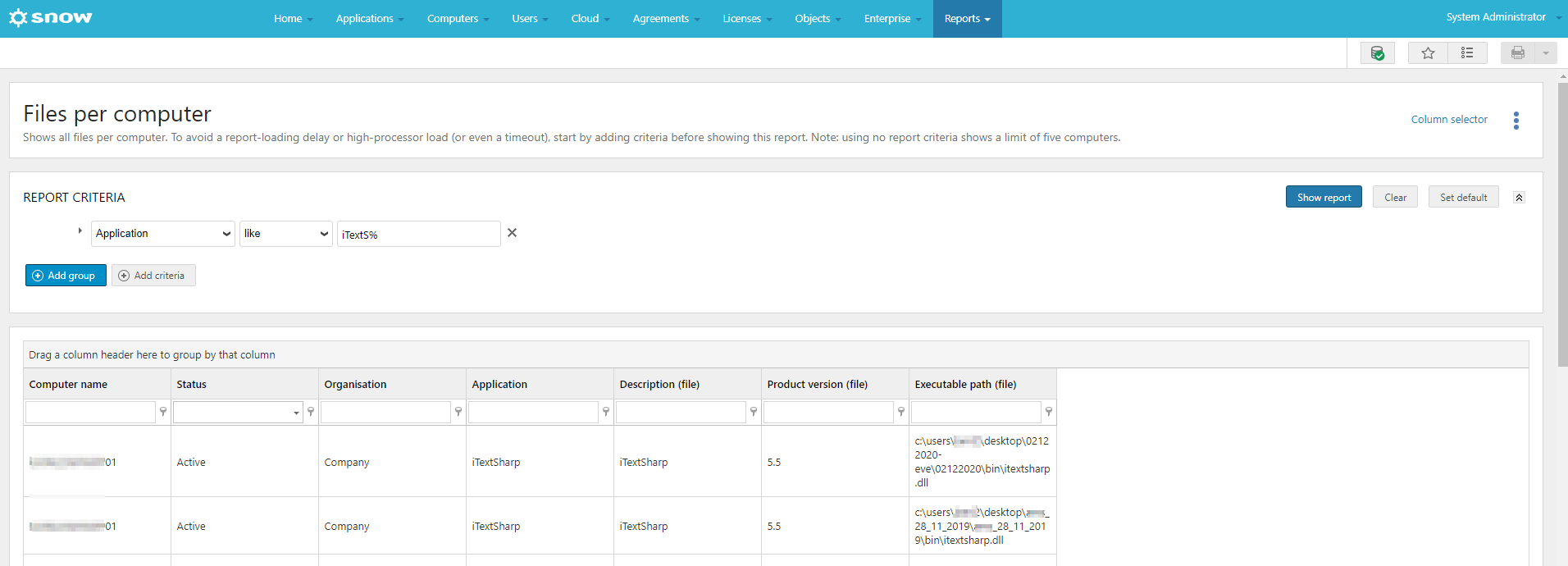Click the iTextS% criteria value field
1568x566 pixels.
[x=418, y=234]
